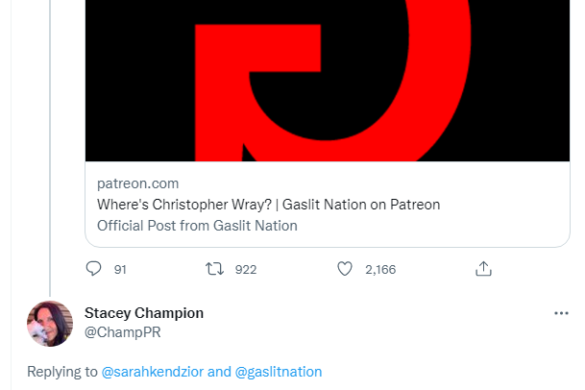The image size is (585, 390).
Task: Click the patreon.com domain text
Action: click(x=138, y=184)
